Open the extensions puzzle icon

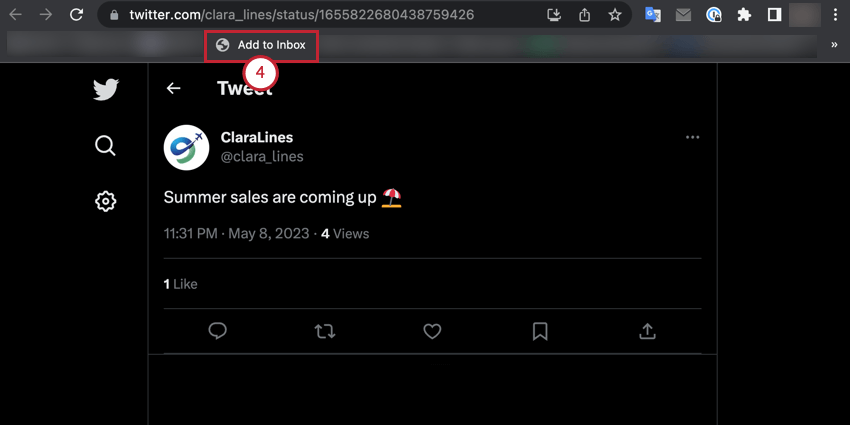[x=744, y=15]
